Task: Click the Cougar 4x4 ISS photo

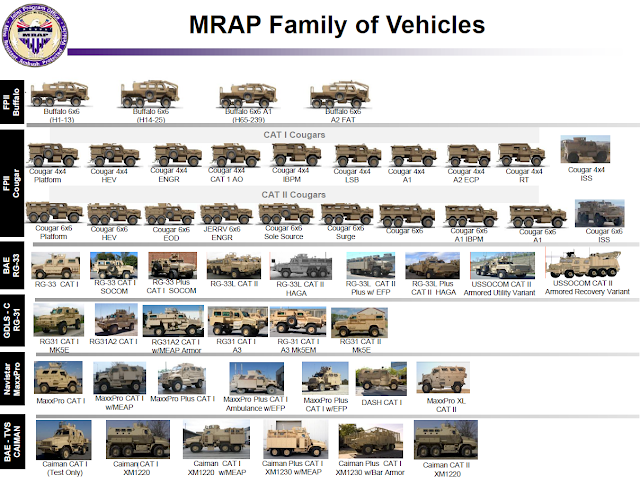Action: tap(585, 149)
